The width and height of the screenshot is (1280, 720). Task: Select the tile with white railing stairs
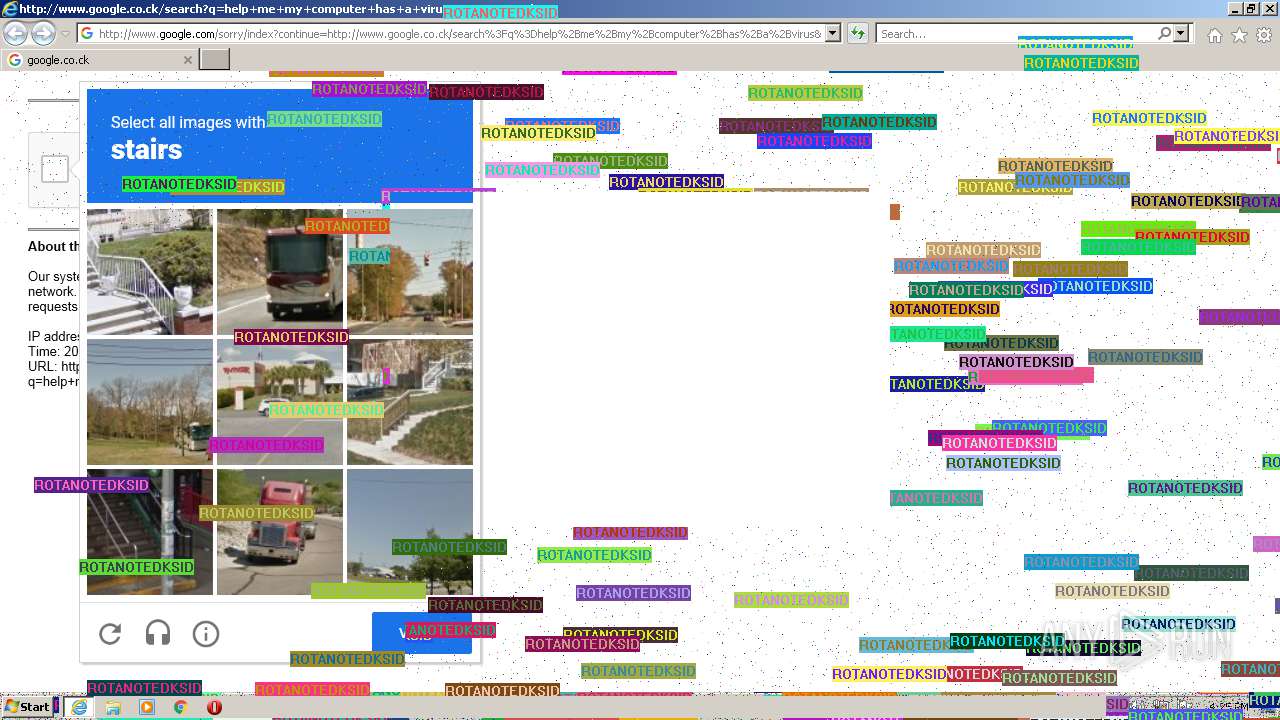pyautogui.click(x=150, y=272)
